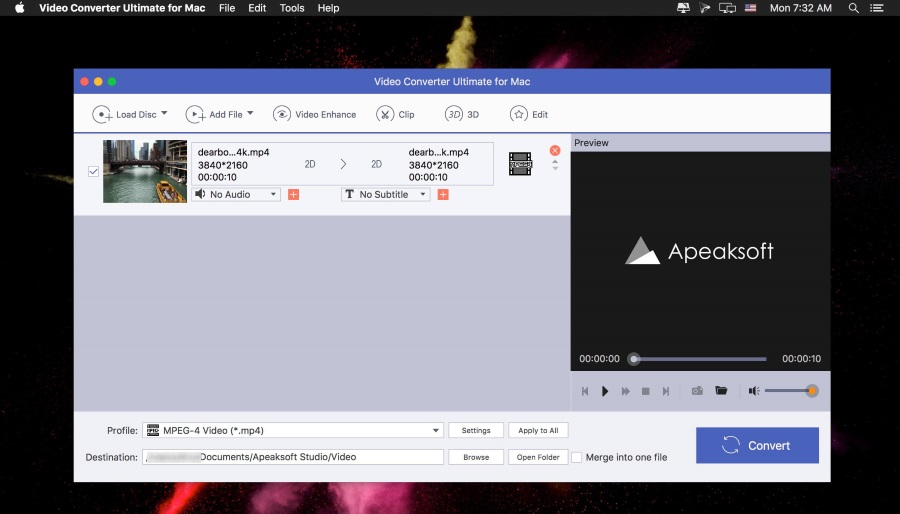Open the Video Converter Ultimate for Mac app menu
The height and width of the screenshot is (514, 900).
[122, 8]
